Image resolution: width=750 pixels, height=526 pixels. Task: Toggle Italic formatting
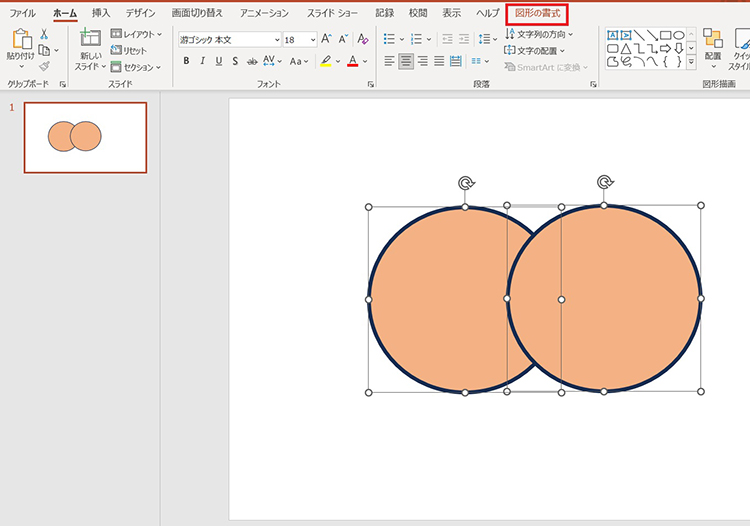click(x=203, y=61)
